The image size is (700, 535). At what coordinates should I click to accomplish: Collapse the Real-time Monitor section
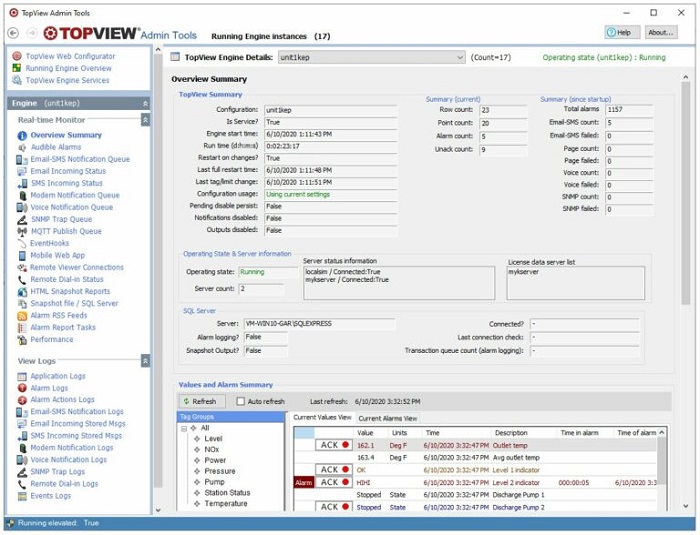coord(145,120)
